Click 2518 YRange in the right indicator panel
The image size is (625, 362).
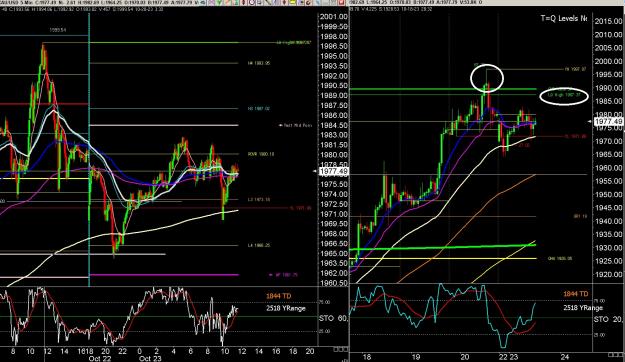[583, 308]
